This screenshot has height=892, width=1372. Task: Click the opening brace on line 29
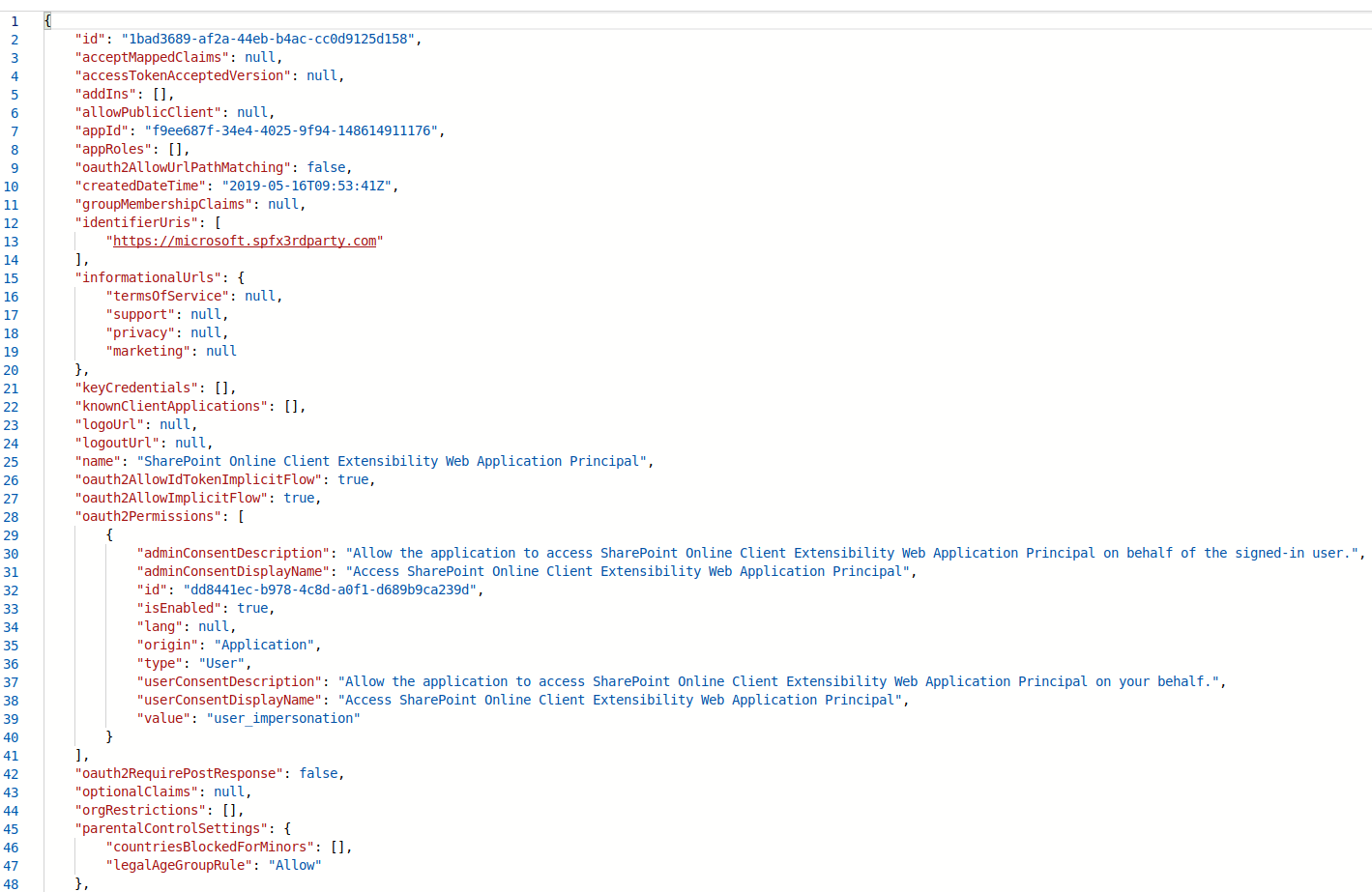click(x=109, y=534)
